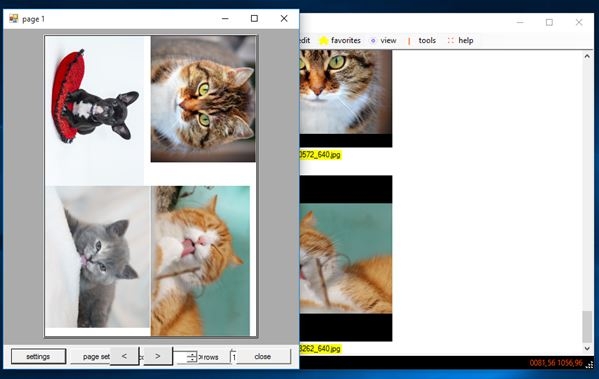Image resolution: width=599 pixels, height=379 pixels.
Task: Select the orange cat thumbnail in browser
Action: coord(346,258)
